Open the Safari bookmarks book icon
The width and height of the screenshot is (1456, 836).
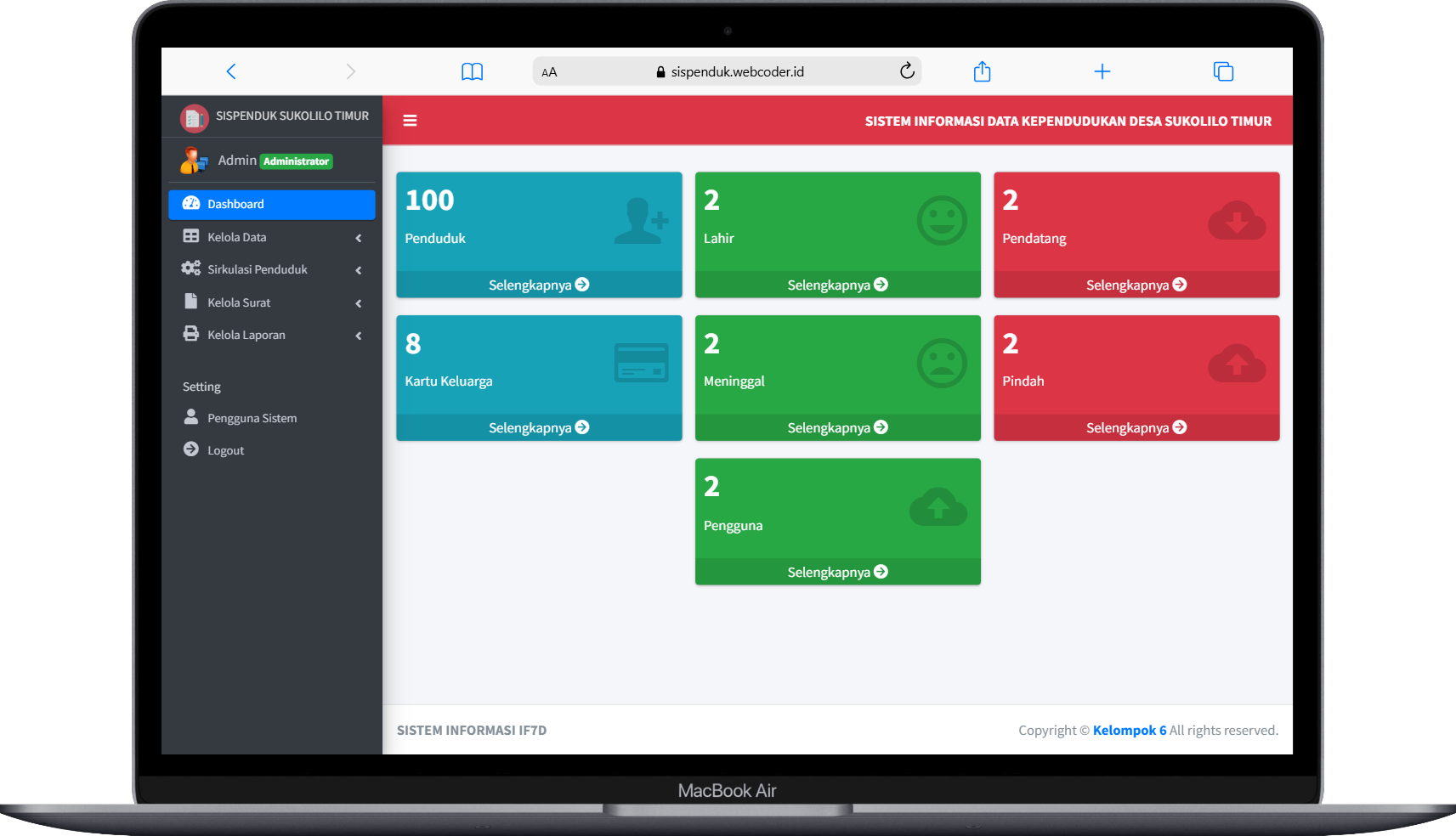[x=472, y=71]
